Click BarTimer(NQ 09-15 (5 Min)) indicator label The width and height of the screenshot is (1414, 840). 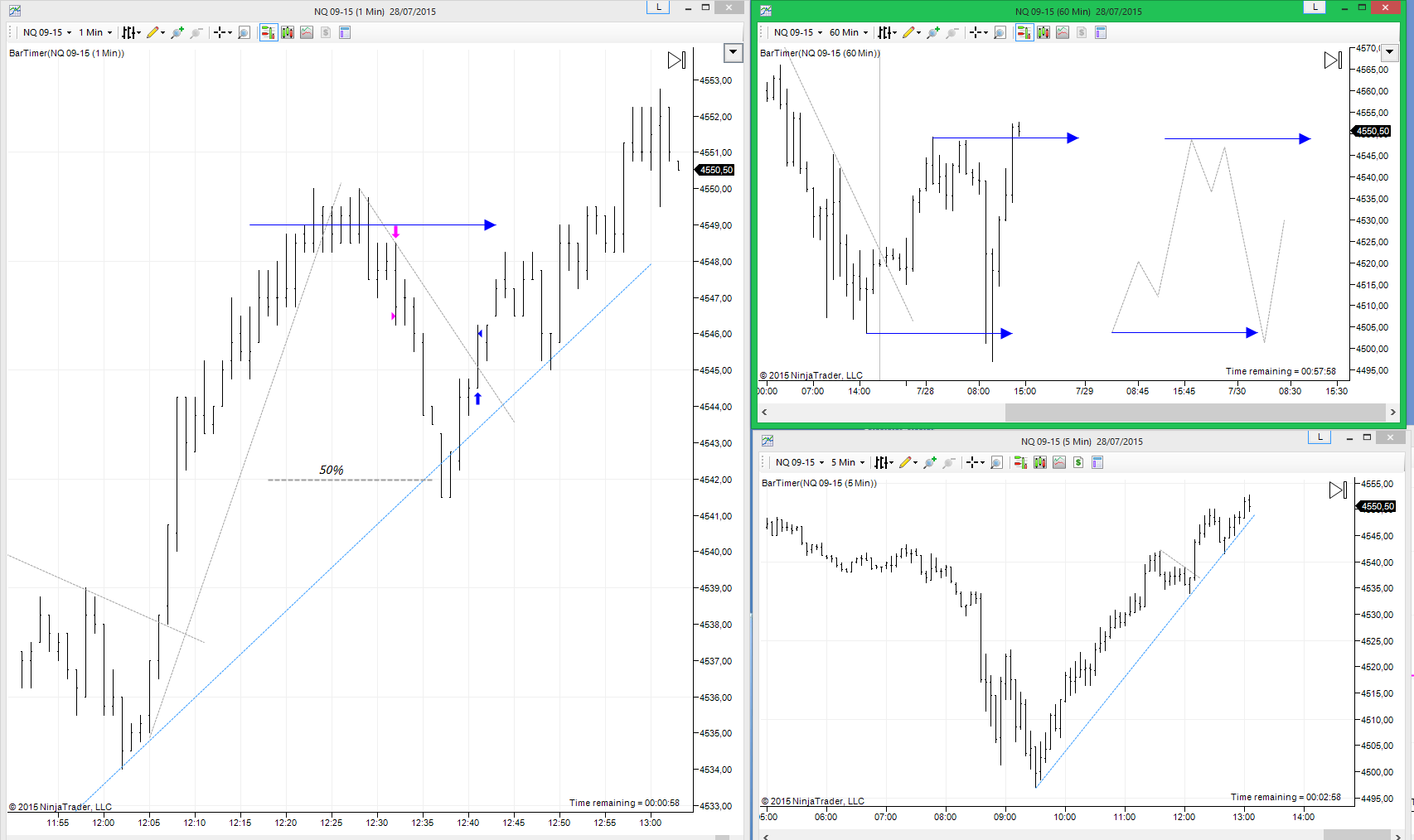[x=819, y=483]
